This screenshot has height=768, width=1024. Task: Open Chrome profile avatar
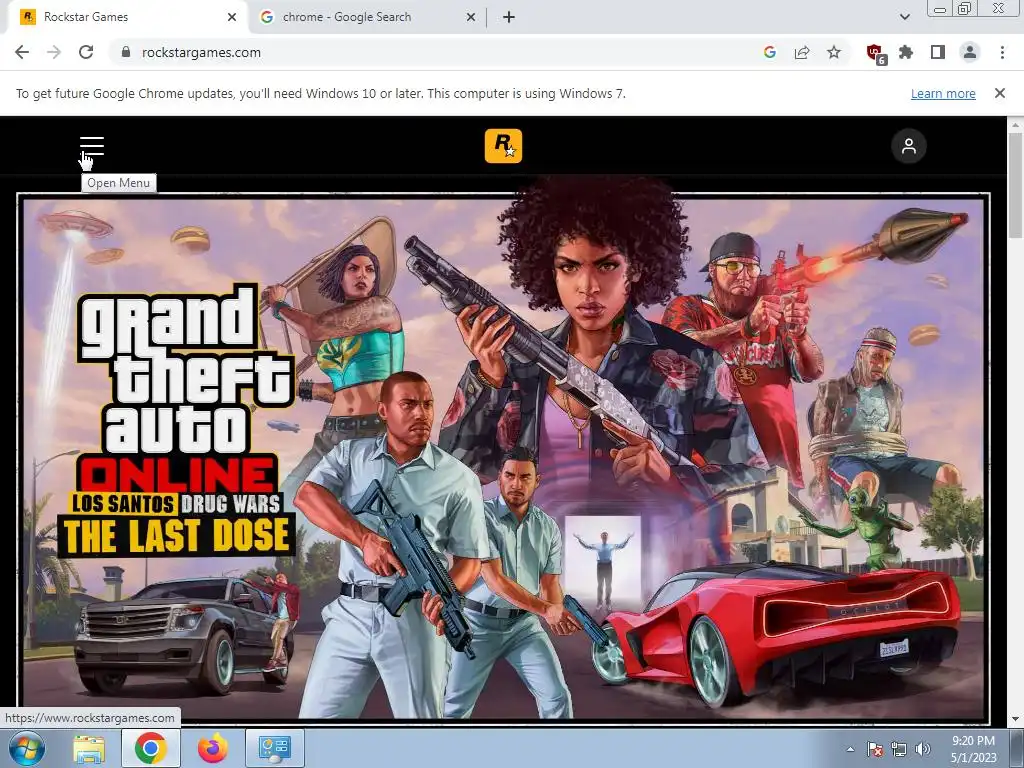click(970, 52)
